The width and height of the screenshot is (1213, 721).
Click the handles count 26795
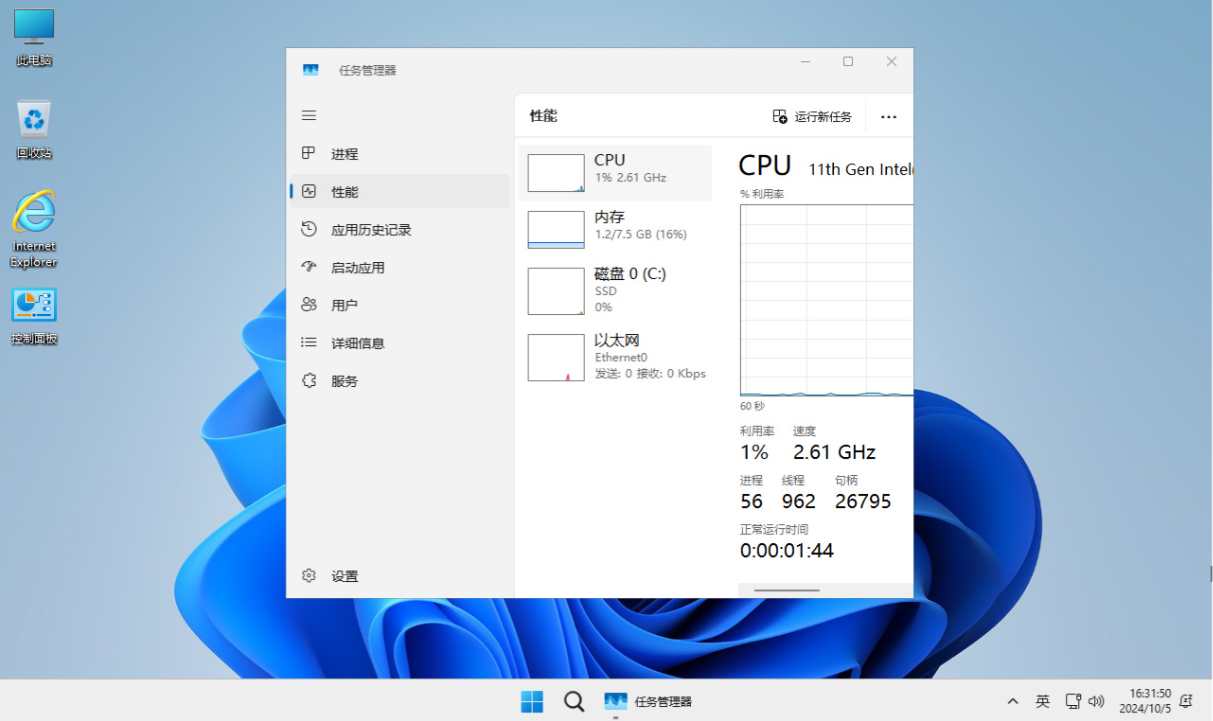(863, 502)
